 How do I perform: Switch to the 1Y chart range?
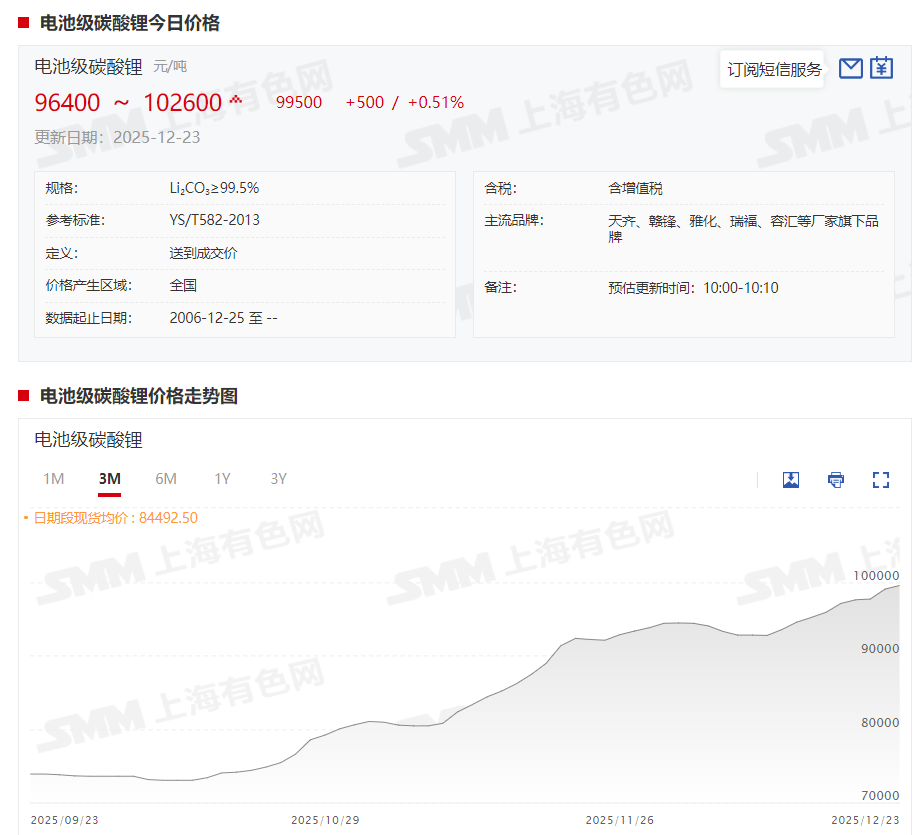(222, 479)
